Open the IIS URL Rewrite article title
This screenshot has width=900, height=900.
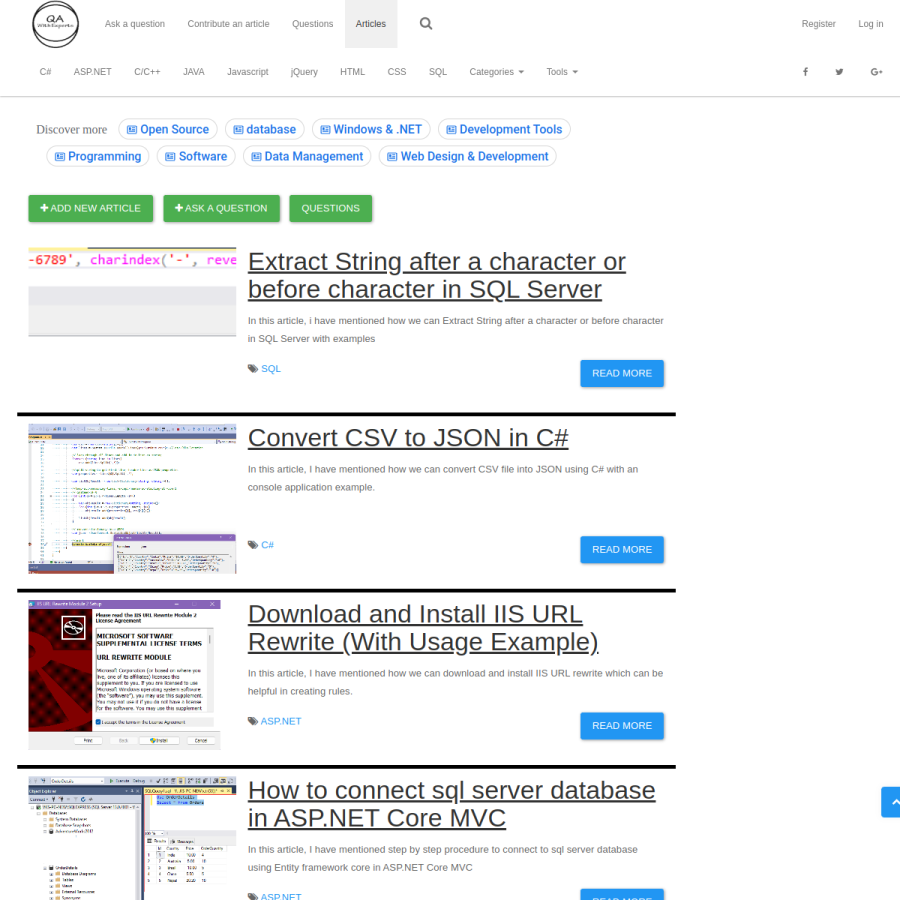423,628
